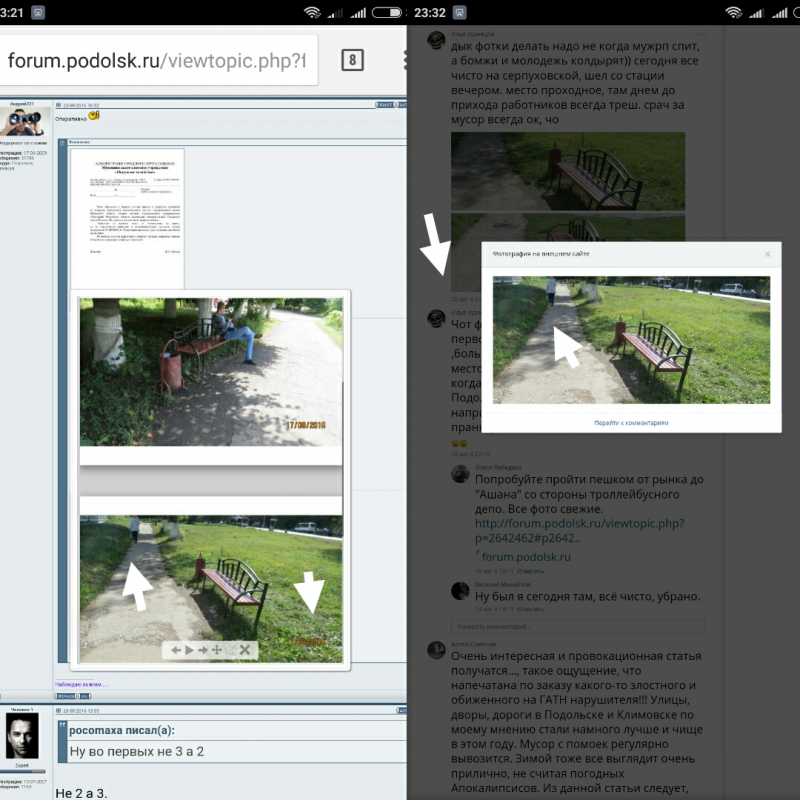The height and width of the screenshot is (800, 800).
Task: Click the move/expand icon in image viewer toolbar
Action: 217,650
